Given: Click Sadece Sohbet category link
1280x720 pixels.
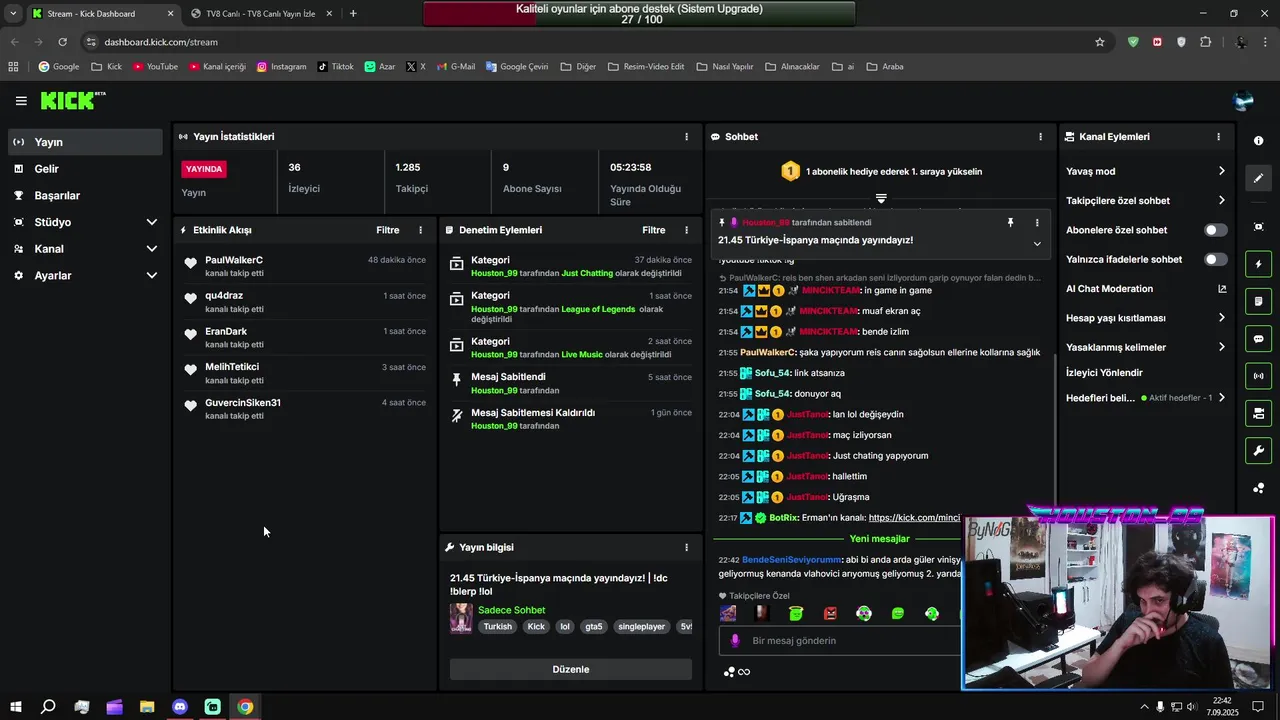Looking at the screenshot, I should [511, 610].
